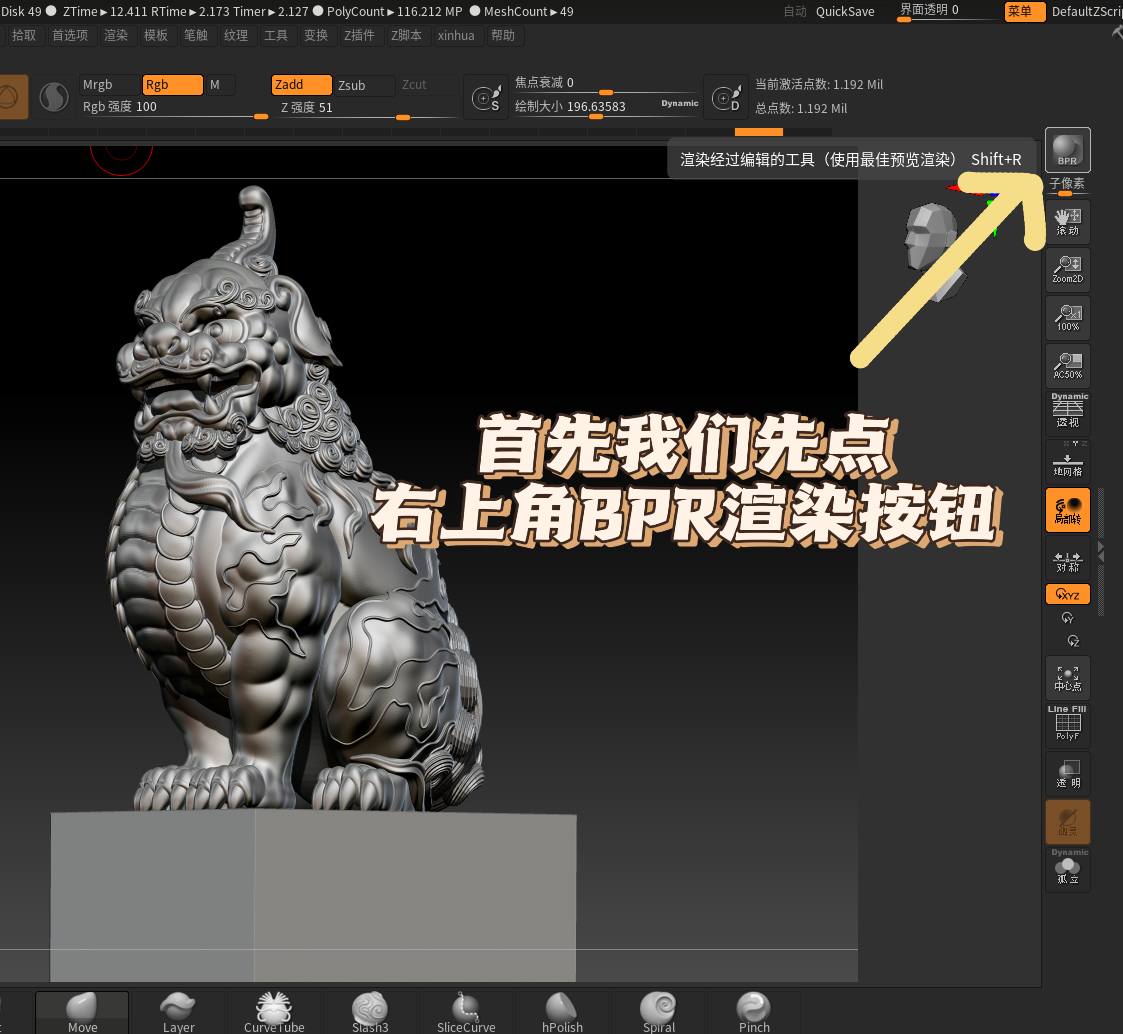Toggle the 地网格 floor grid
This screenshot has height=1034, width=1123.
point(1067,461)
